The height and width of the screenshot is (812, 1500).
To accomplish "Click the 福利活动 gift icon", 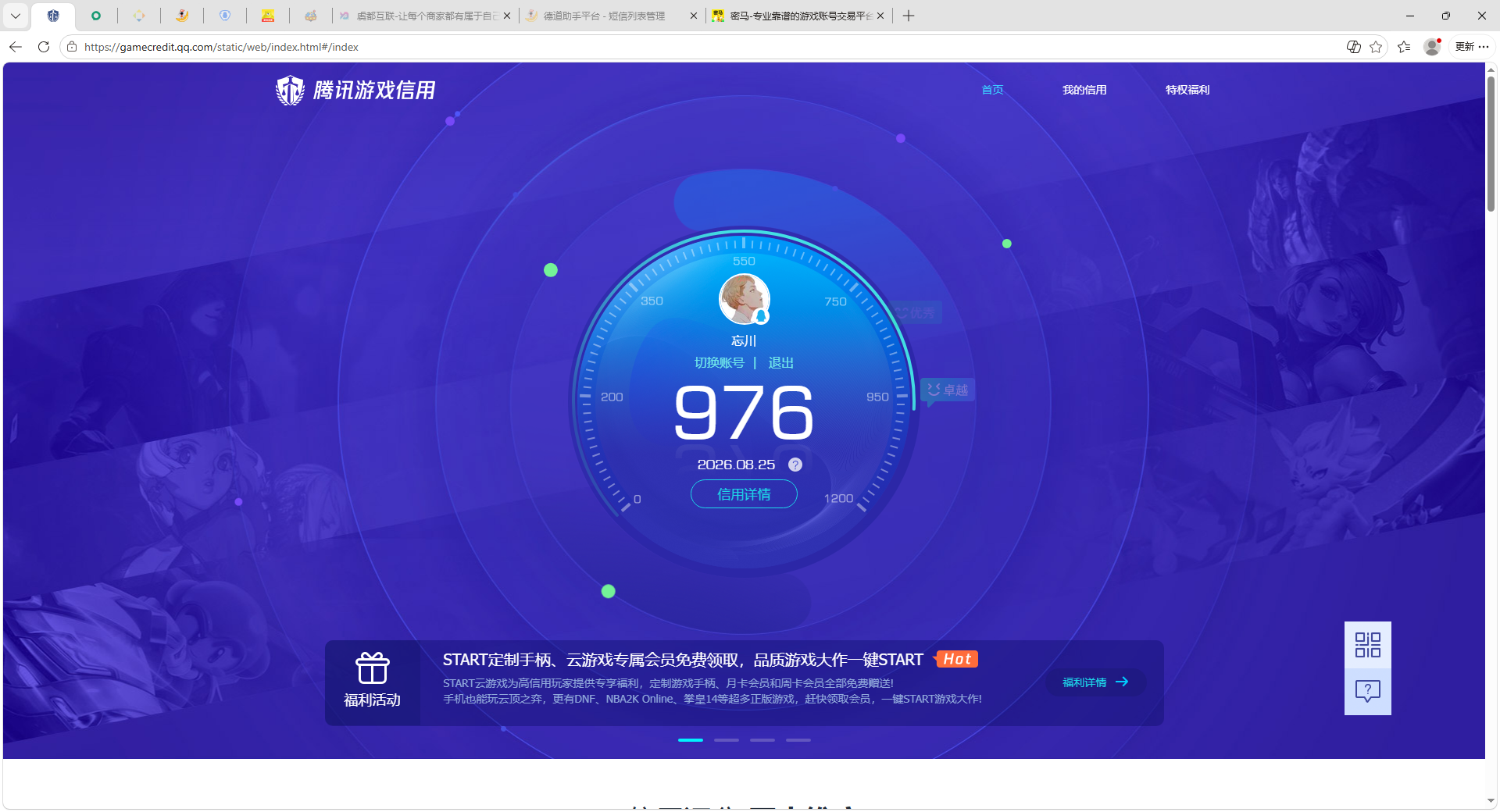I will point(373,668).
